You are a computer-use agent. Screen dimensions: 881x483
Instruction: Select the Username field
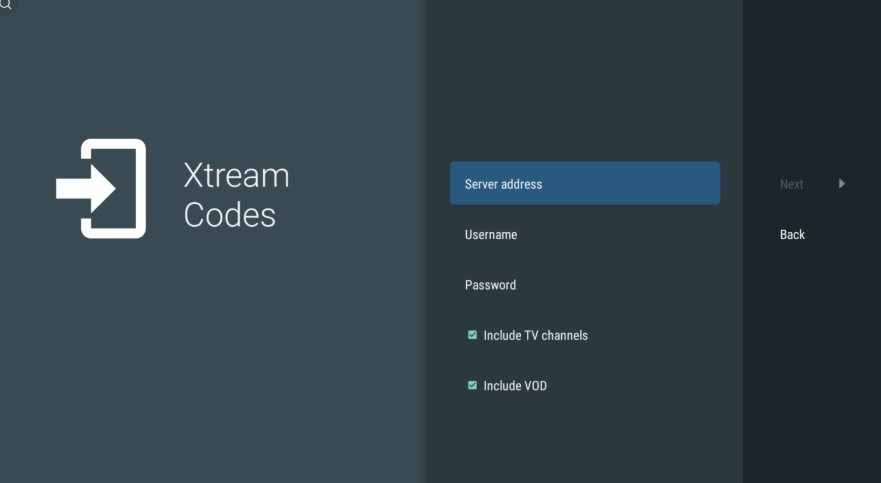[585, 234]
